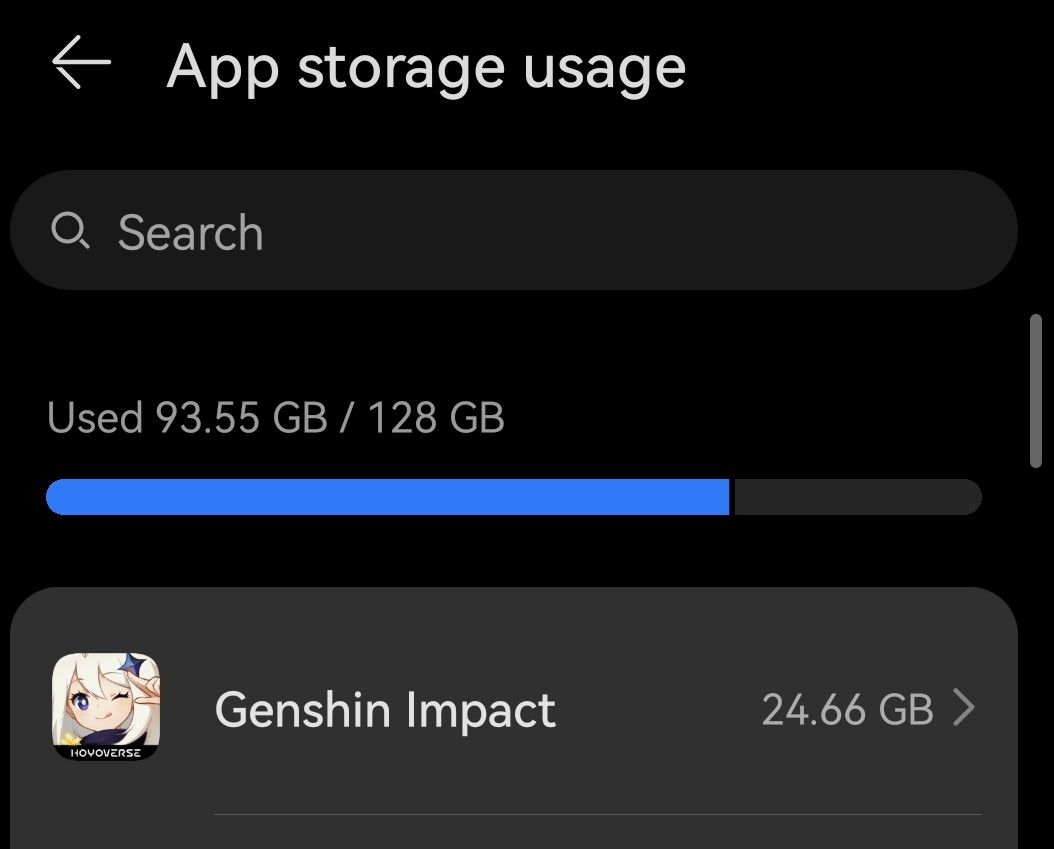Click the Genshin Impact label text

(x=384, y=709)
